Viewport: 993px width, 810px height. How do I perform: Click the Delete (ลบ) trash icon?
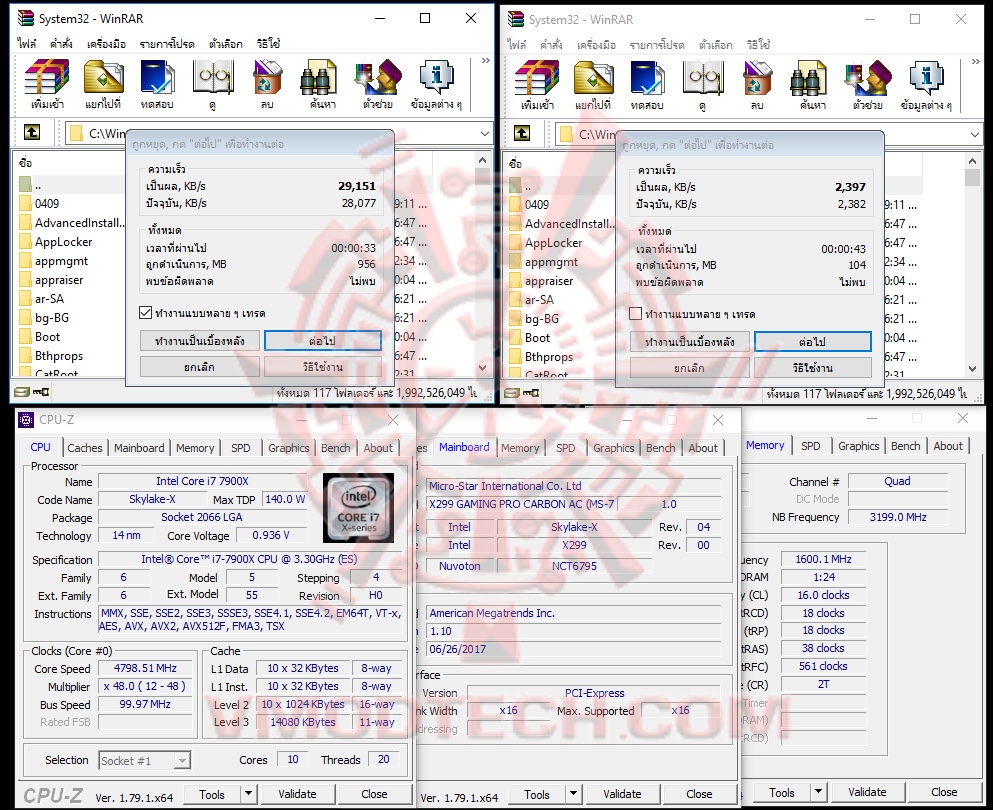tap(265, 80)
